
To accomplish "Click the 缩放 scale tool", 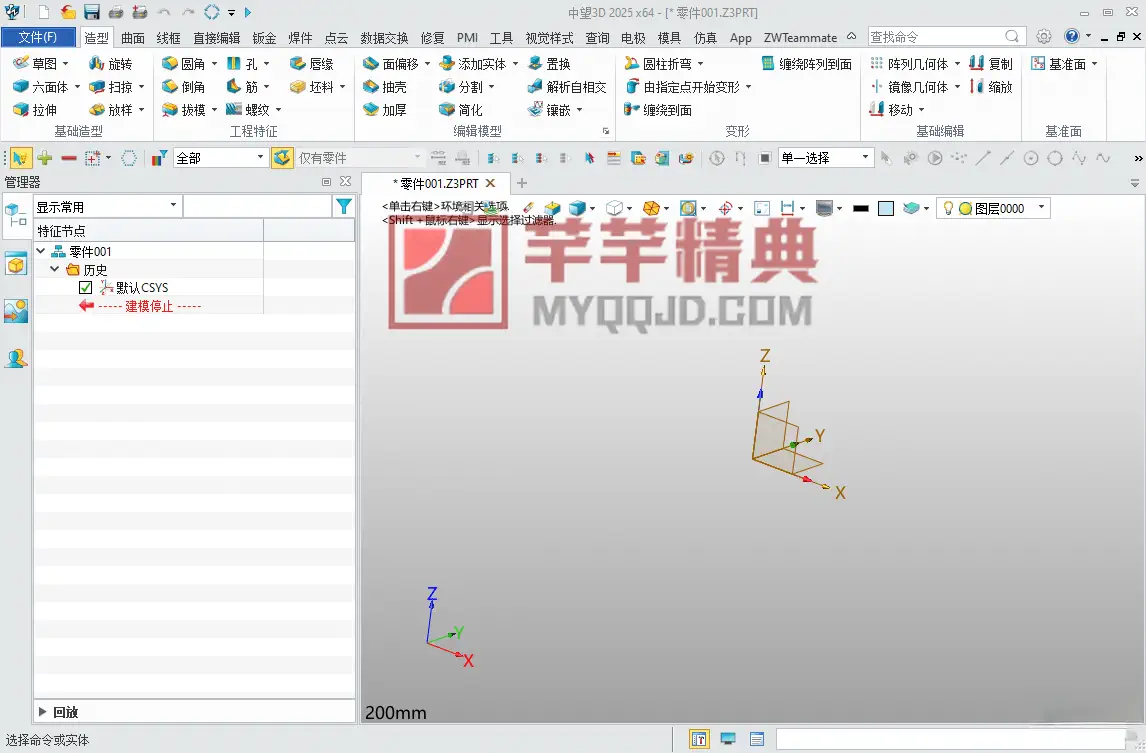I will click(x=990, y=87).
